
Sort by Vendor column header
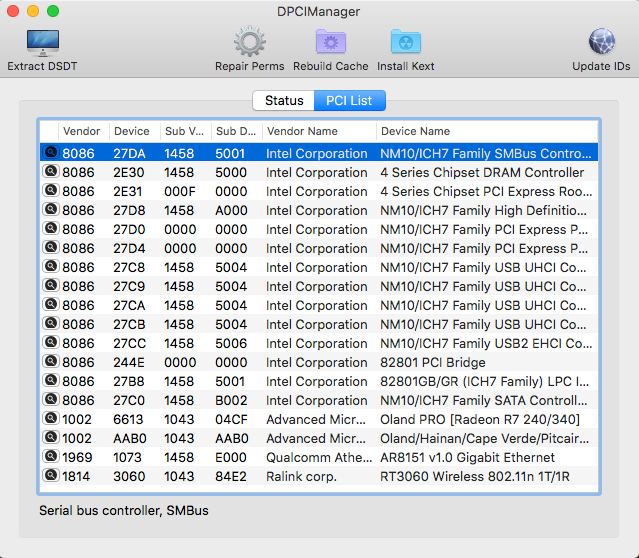82,131
